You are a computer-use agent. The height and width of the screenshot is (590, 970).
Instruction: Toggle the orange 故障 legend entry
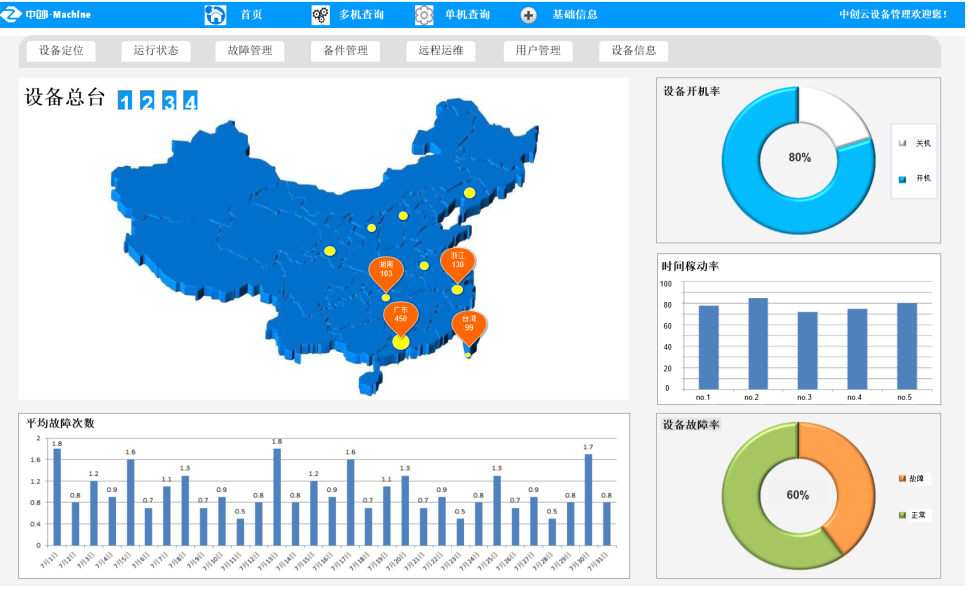[x=914, y=479]
